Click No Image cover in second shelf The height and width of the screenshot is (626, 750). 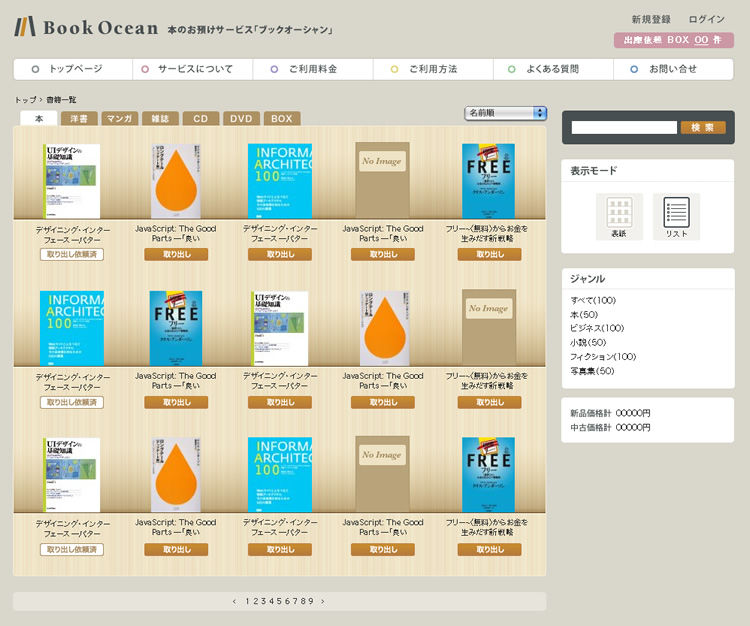[489, 327]
